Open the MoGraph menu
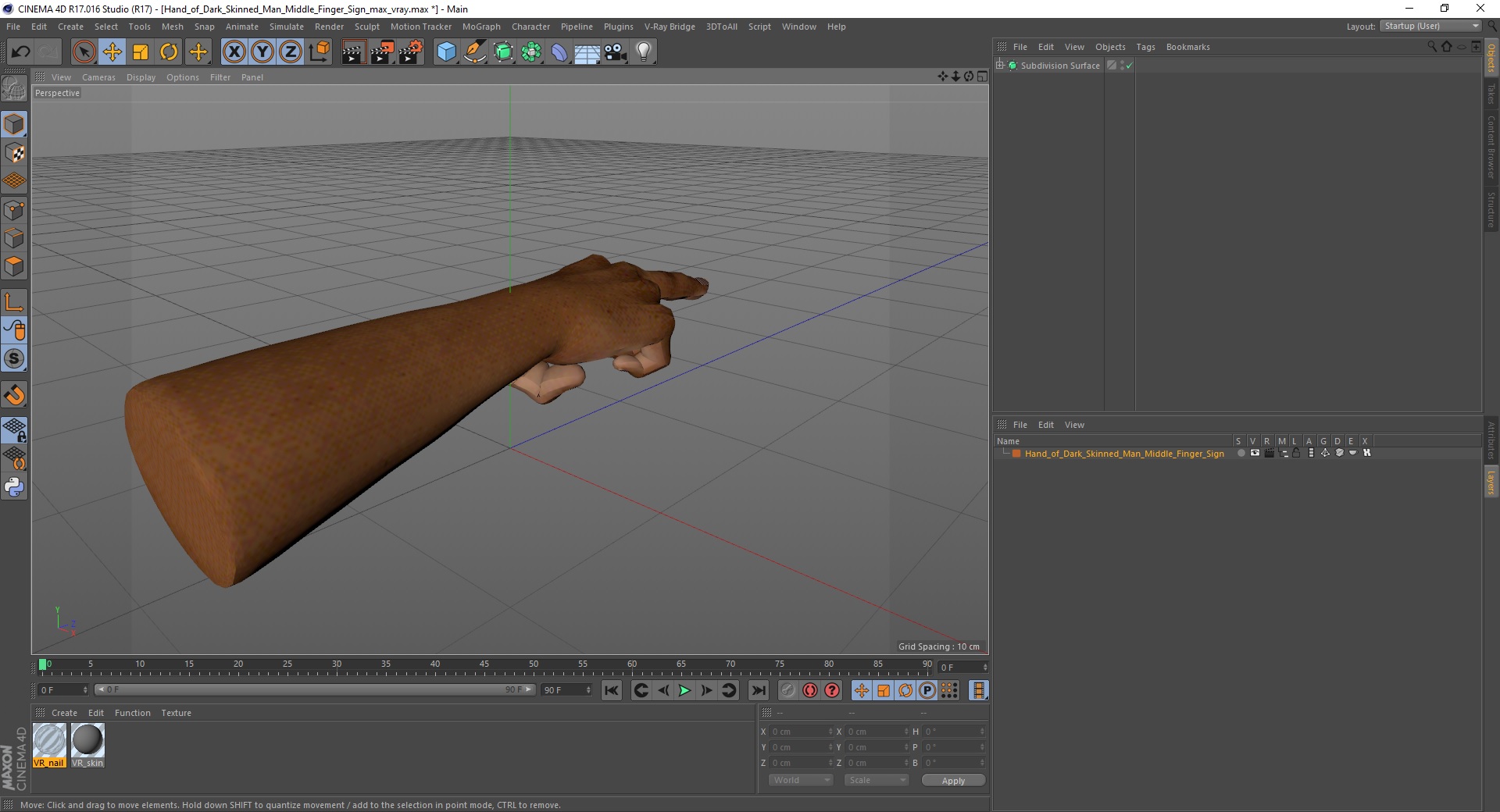1500x812 pixels. tap(481, 27)
